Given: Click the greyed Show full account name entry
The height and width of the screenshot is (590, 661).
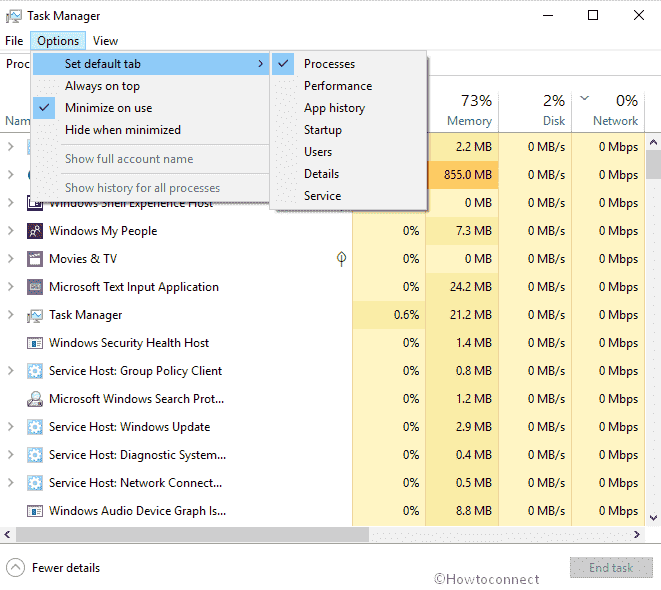Looking at the screenshot, I should [x=151, y=159].
